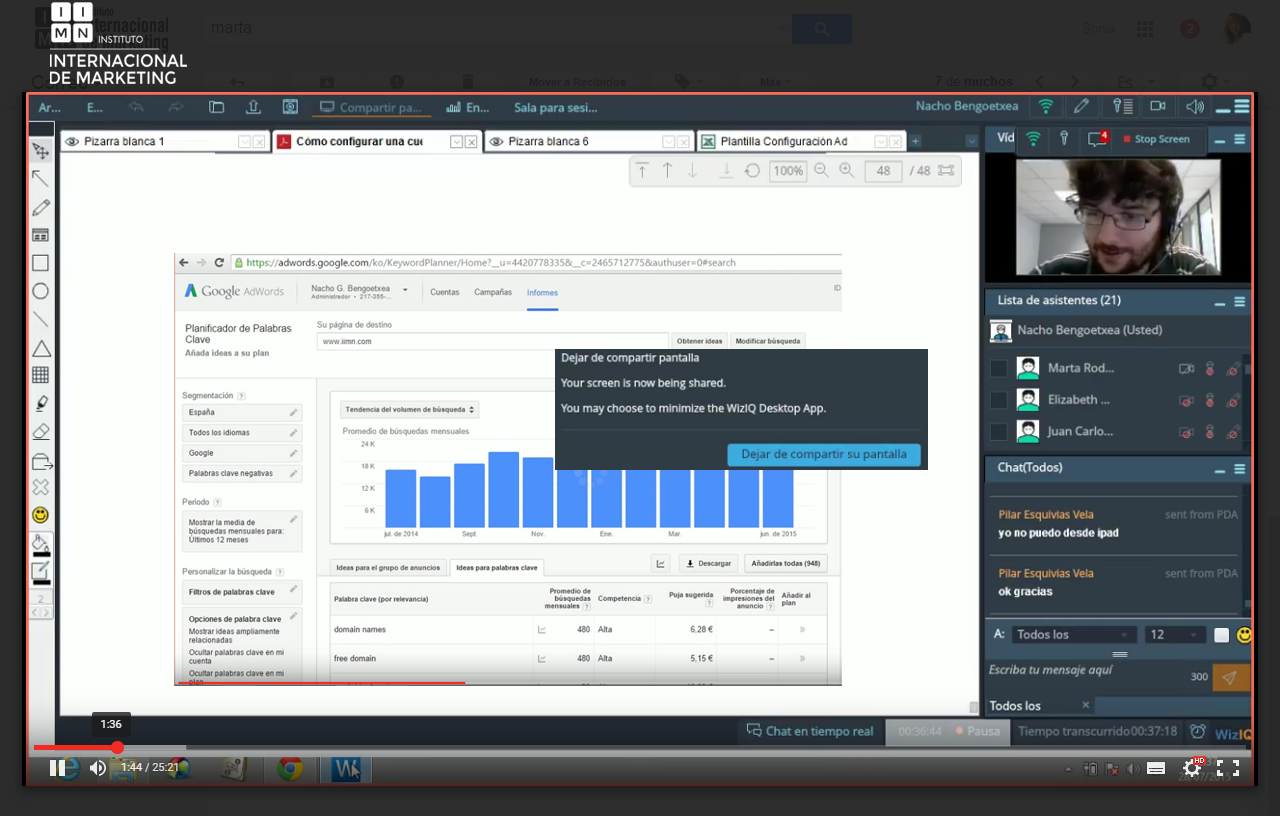Select the straight line tool

pos(41,319)
